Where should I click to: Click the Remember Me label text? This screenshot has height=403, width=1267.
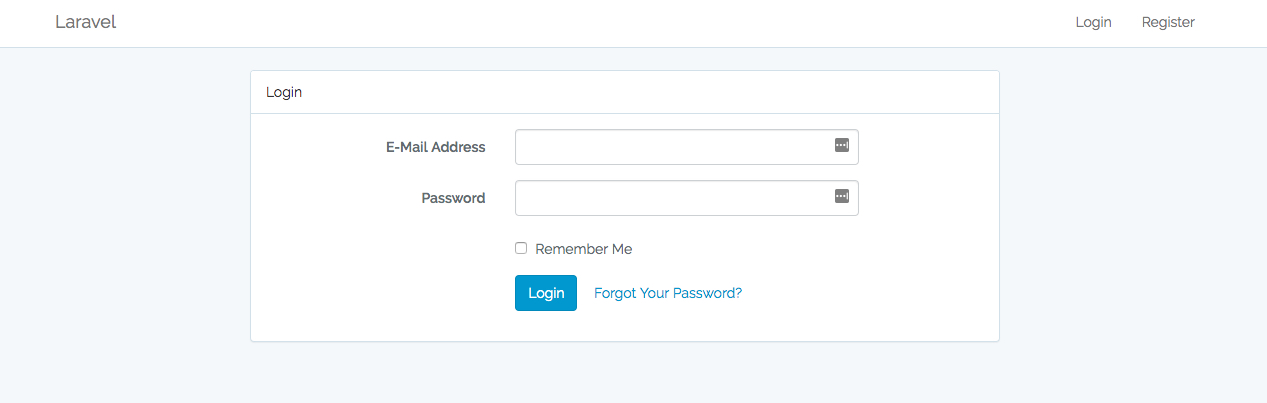coord(583,249)
